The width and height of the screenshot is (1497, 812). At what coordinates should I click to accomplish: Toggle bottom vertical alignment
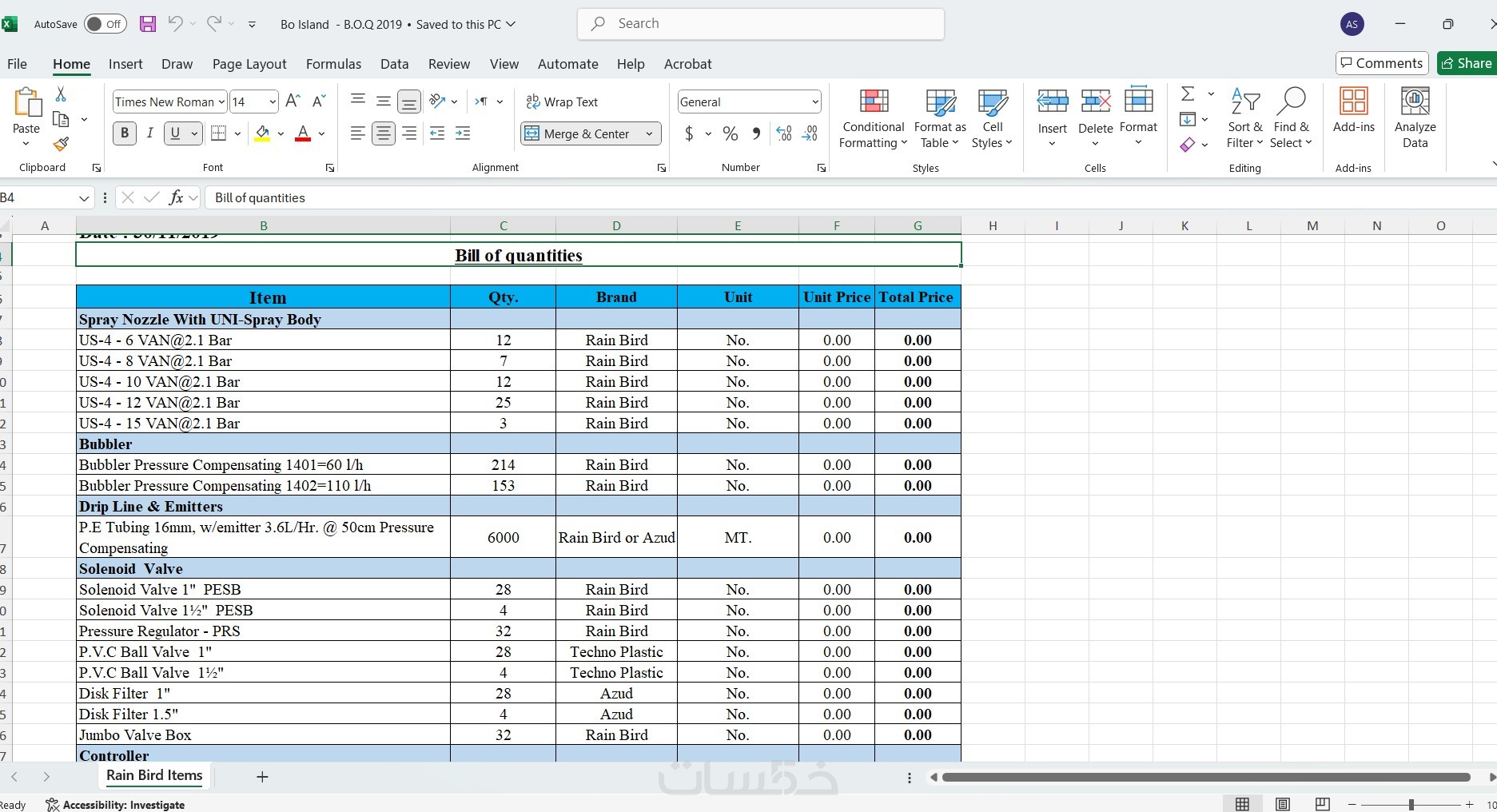408,101
